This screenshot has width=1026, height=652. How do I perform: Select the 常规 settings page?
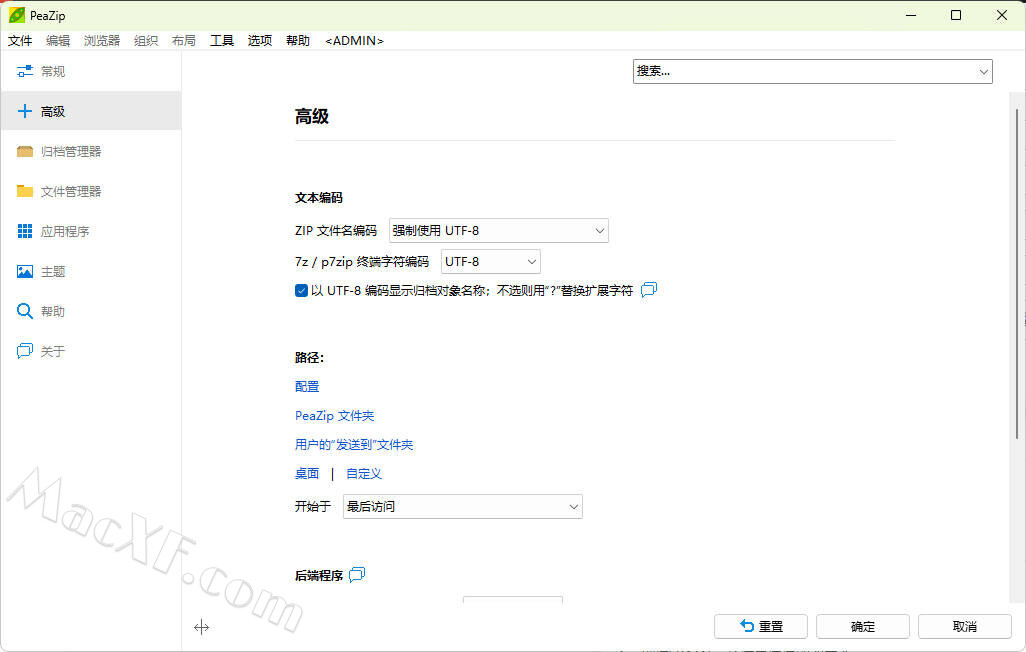click(91, 71)
